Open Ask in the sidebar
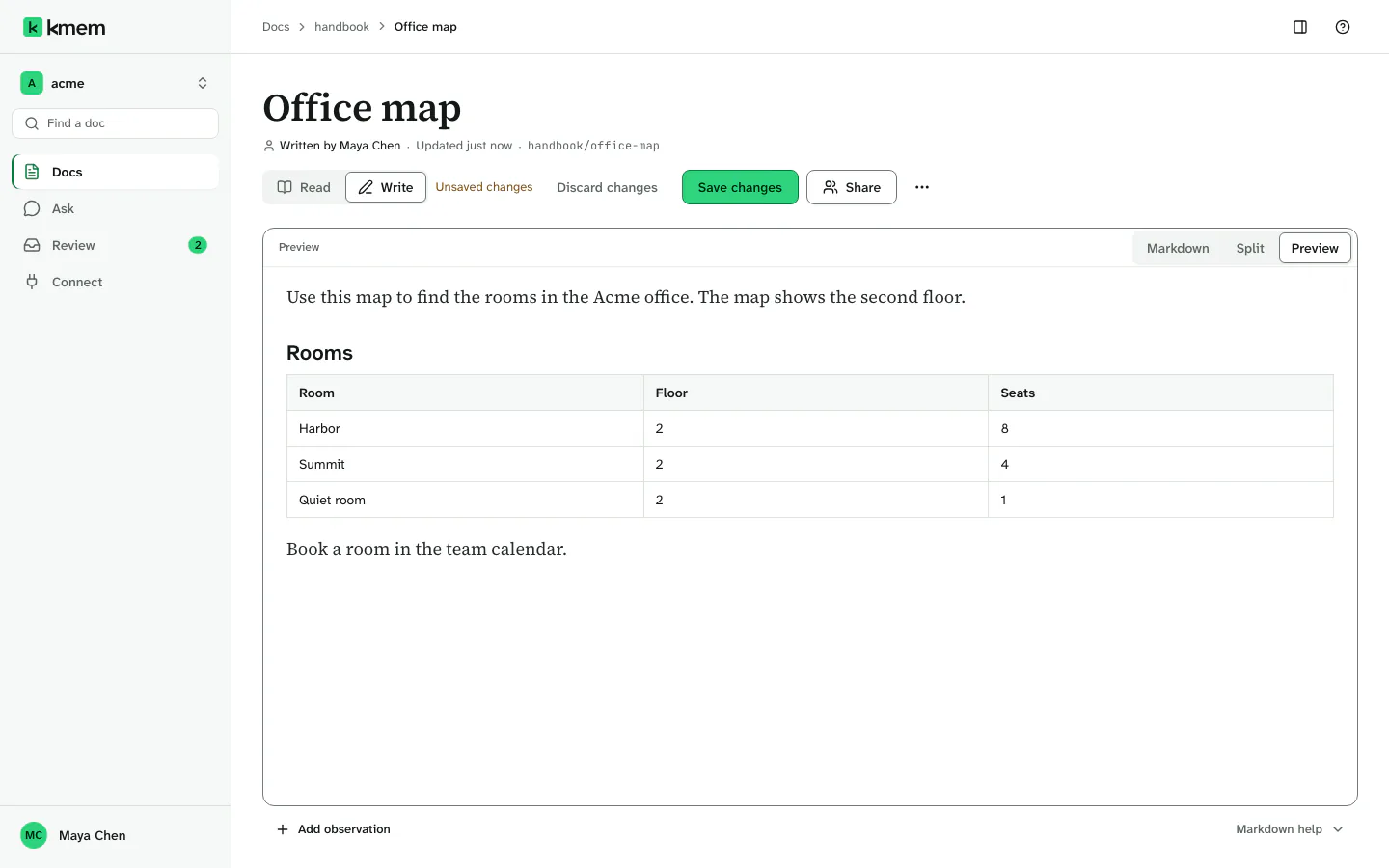1389x868 pixels. click(116, 208)
